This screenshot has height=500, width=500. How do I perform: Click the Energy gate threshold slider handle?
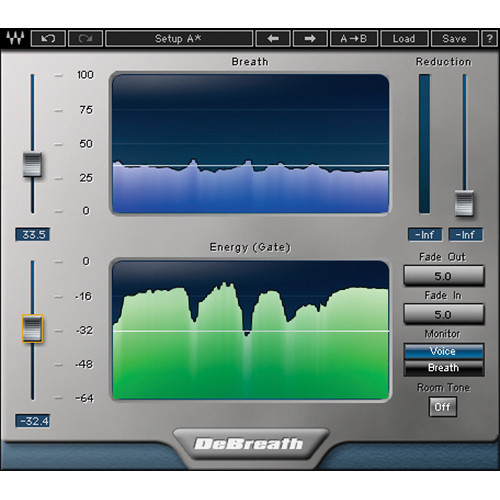pyautogui.click(x=32, y=328)
